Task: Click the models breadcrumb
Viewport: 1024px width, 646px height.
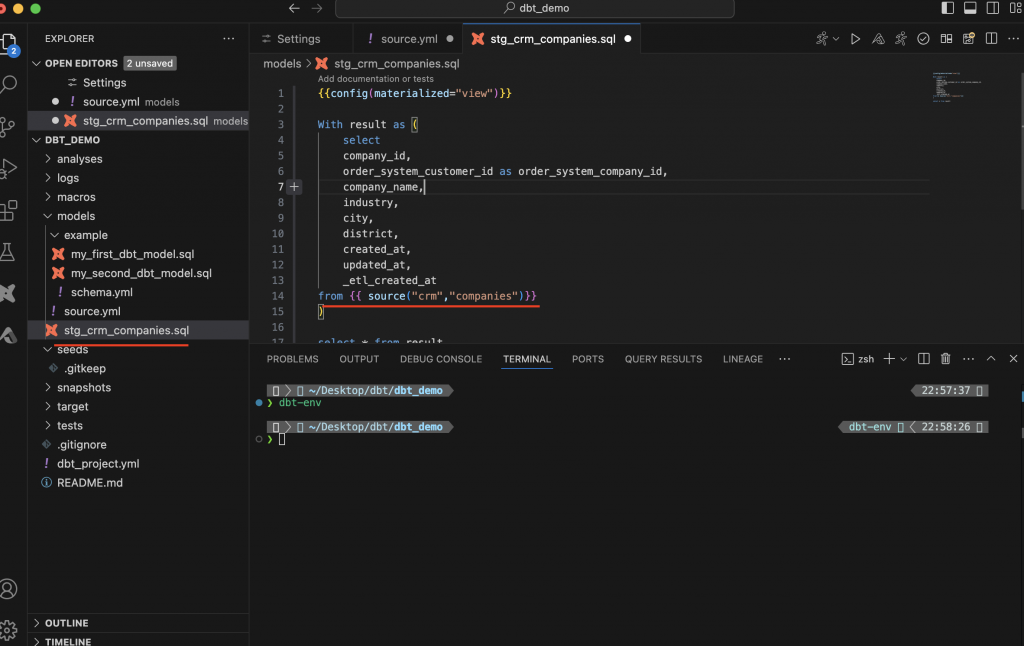Action: [282, 63]
